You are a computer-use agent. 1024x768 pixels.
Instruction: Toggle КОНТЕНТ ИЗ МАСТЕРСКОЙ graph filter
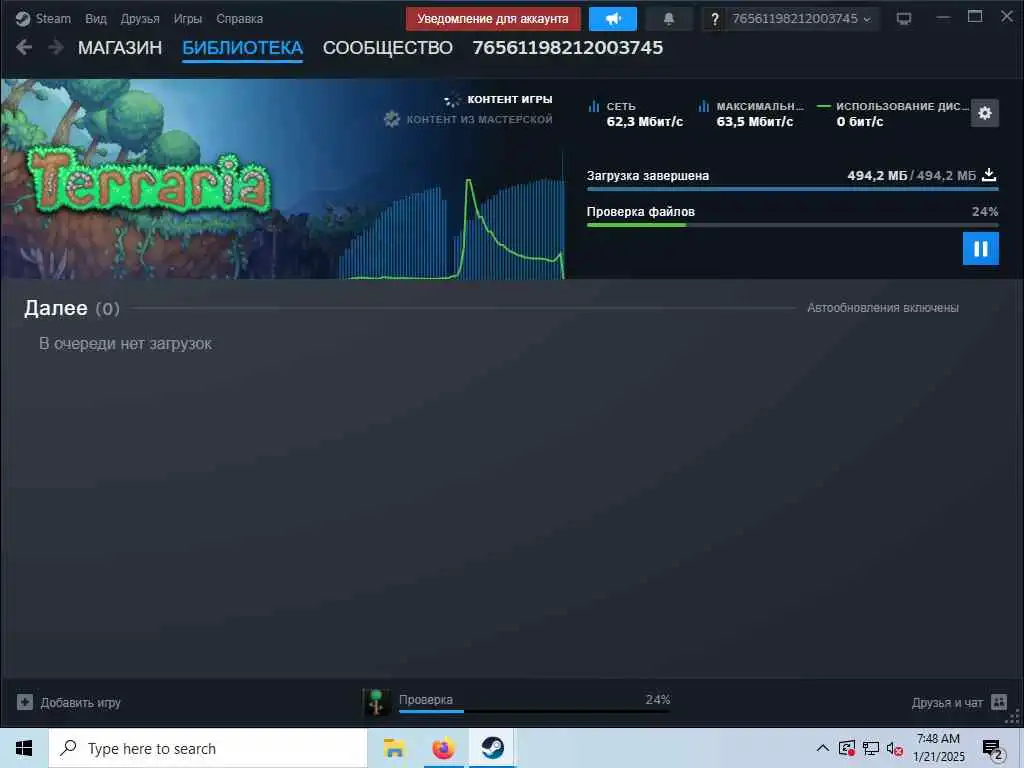468,119
